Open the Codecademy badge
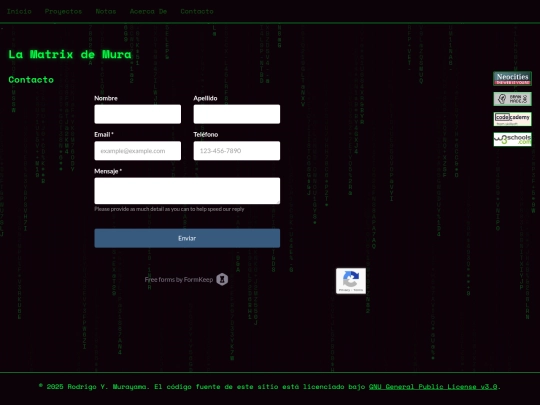Viewport: 540px width, 405px height. coord(512,119)
